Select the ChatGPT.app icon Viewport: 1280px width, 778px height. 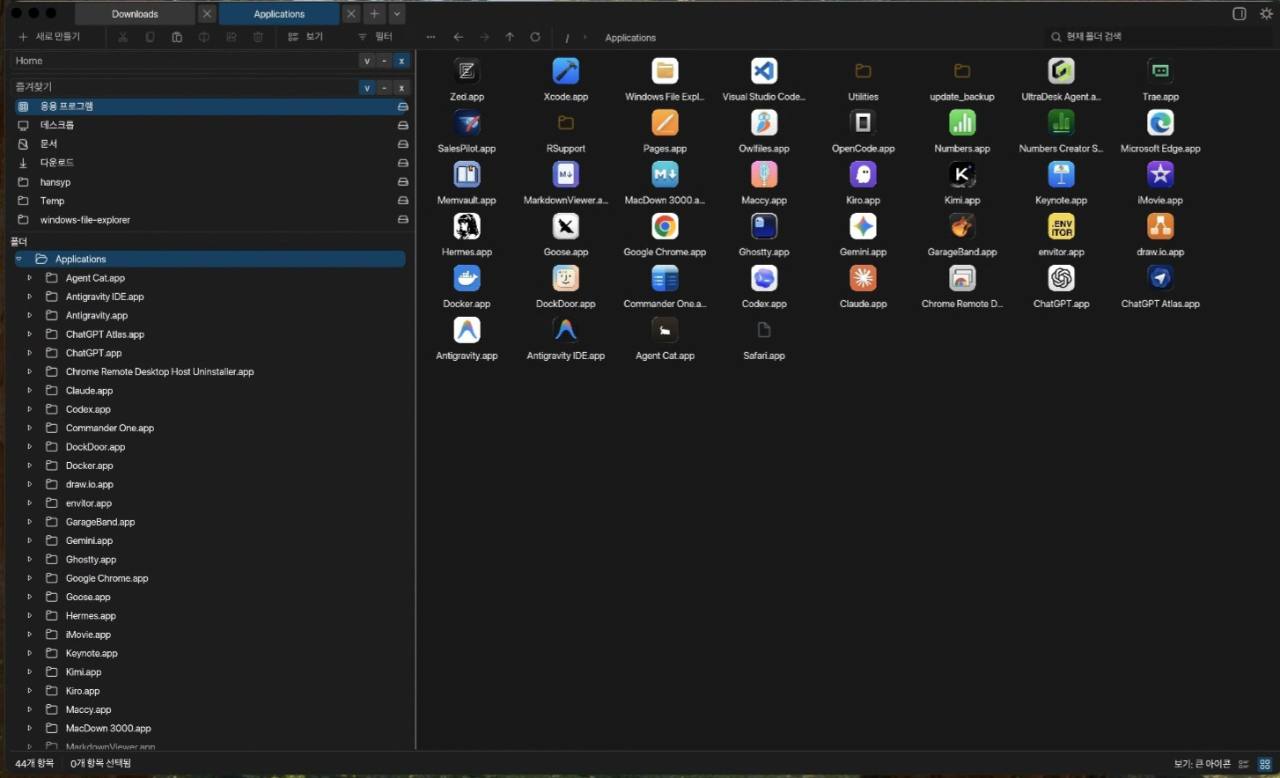pyautogui.click(x=1061, y=278)
